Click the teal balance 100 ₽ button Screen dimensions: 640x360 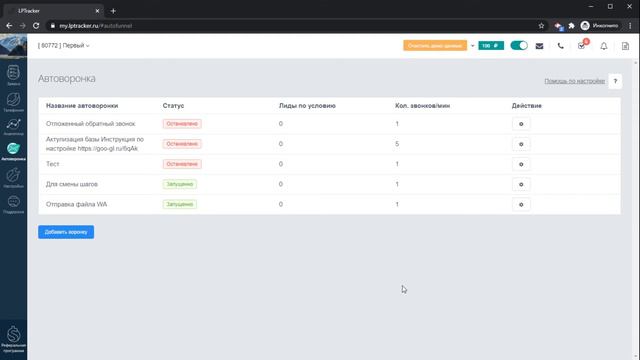pyautogui.click(x=491, y=46)
